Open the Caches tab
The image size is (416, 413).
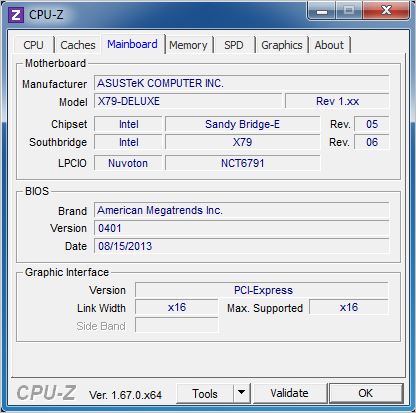tap(78, 45)
